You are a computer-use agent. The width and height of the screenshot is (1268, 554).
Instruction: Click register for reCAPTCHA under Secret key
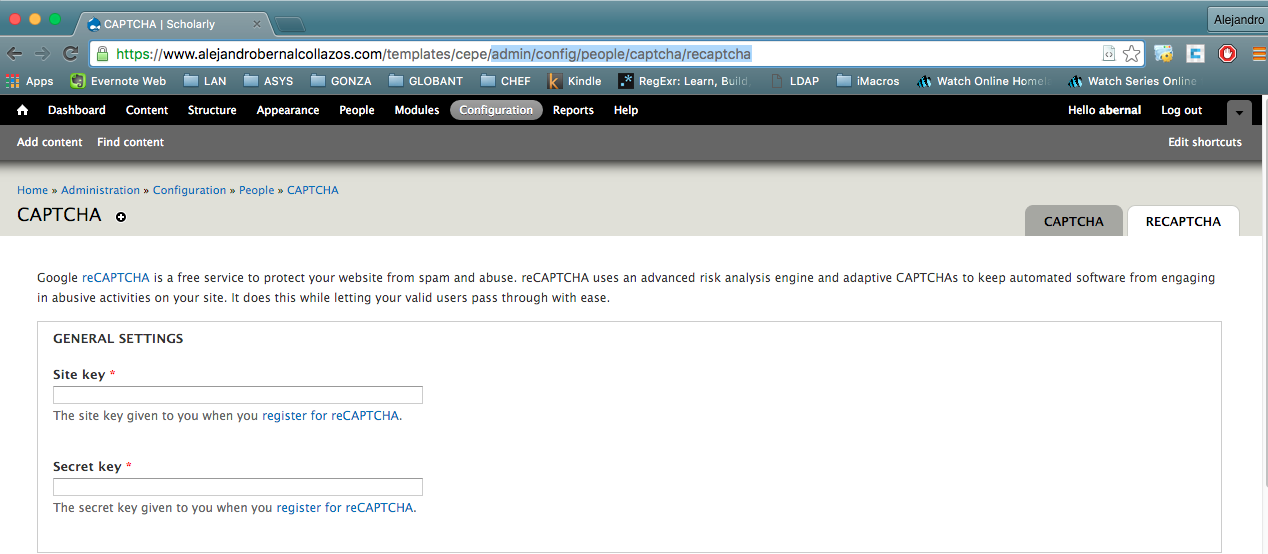click(345, 508)
